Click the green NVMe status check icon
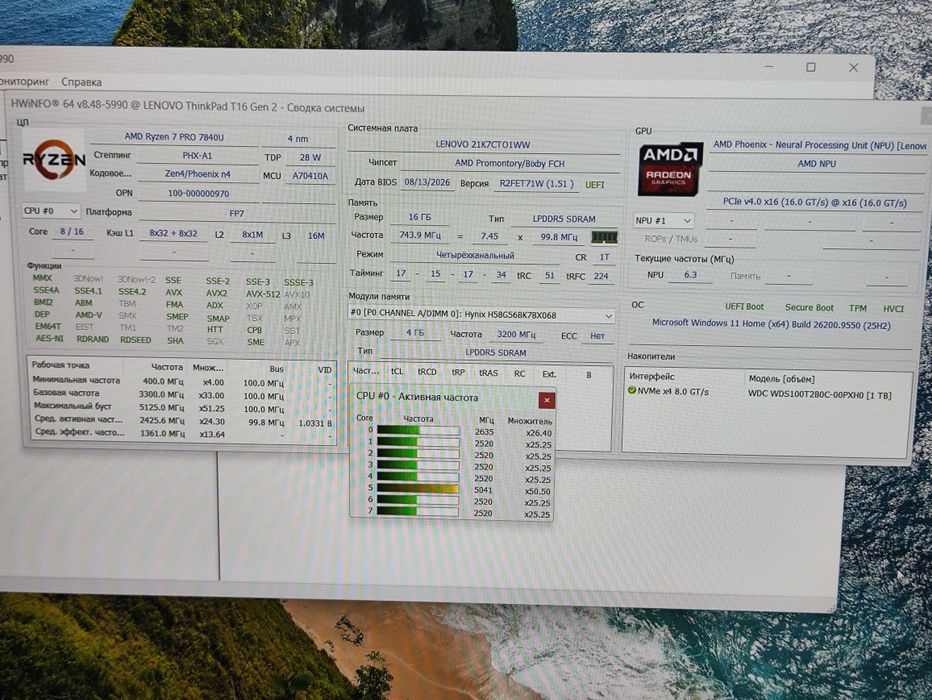Viewport: 932px width, 700px height. [x=632, y=391]
